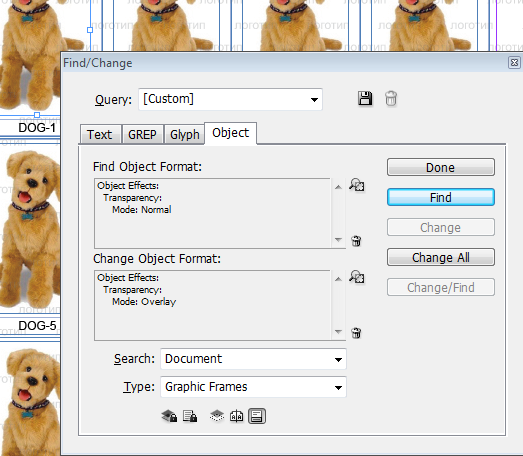This screenshot has width=523, height=456.
Task: Specify attributes to change beside Change Object Format
Action: [357, 277]
